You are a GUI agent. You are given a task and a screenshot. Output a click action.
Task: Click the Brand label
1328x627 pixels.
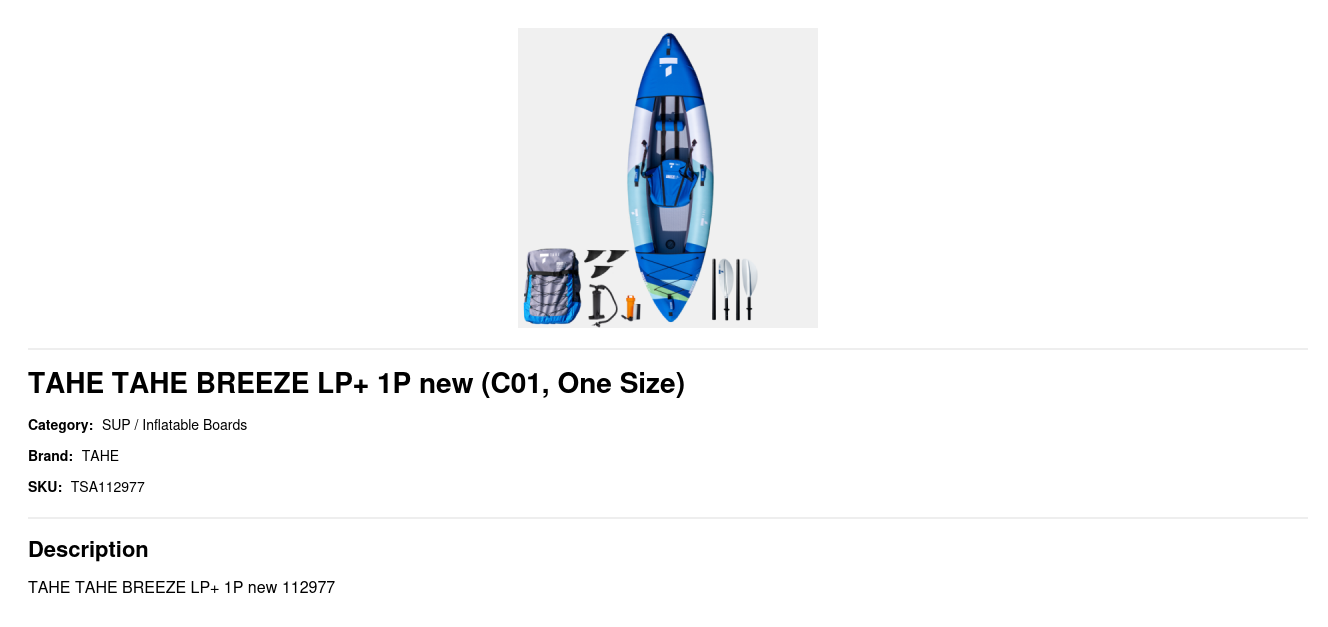coord(51,456)
